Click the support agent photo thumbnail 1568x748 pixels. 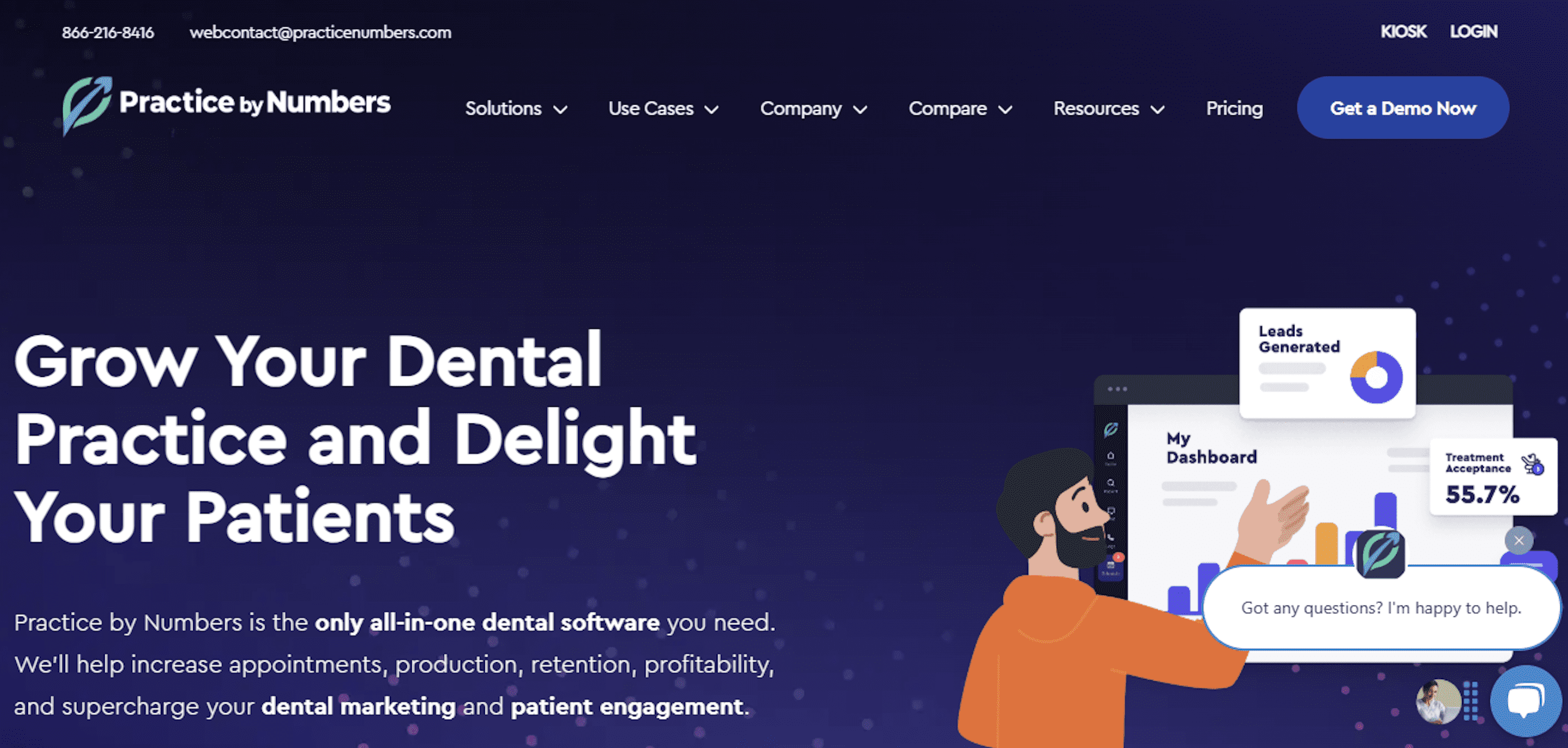pyautogui.click(x=1438, y=701)
